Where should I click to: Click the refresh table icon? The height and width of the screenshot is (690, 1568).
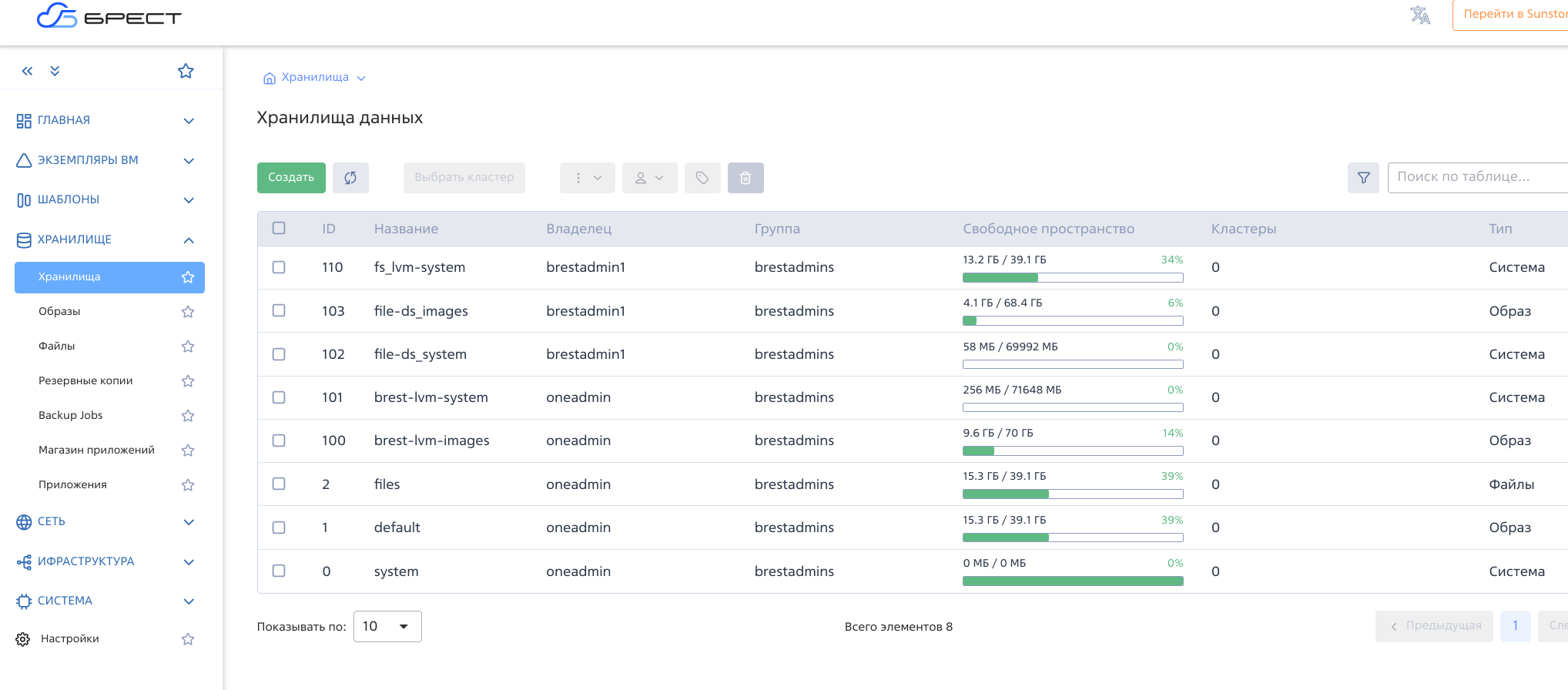350,178
